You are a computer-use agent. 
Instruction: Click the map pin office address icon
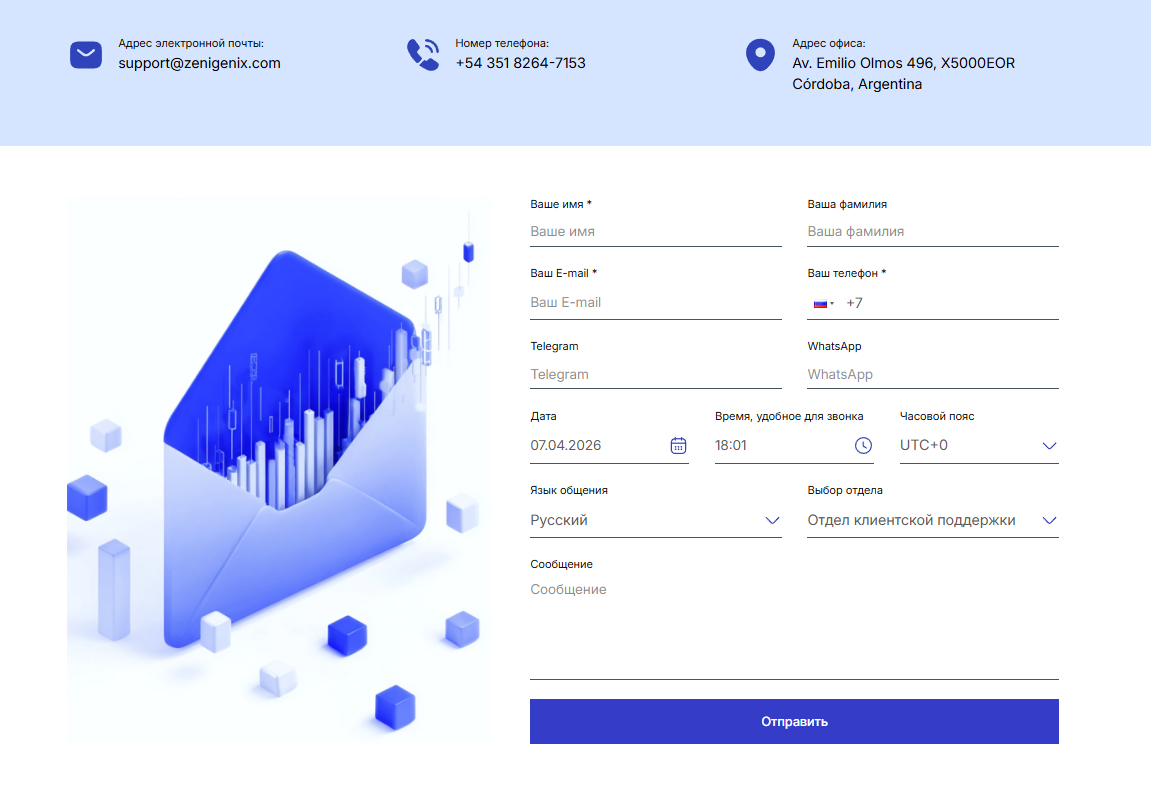pos(760,55)
